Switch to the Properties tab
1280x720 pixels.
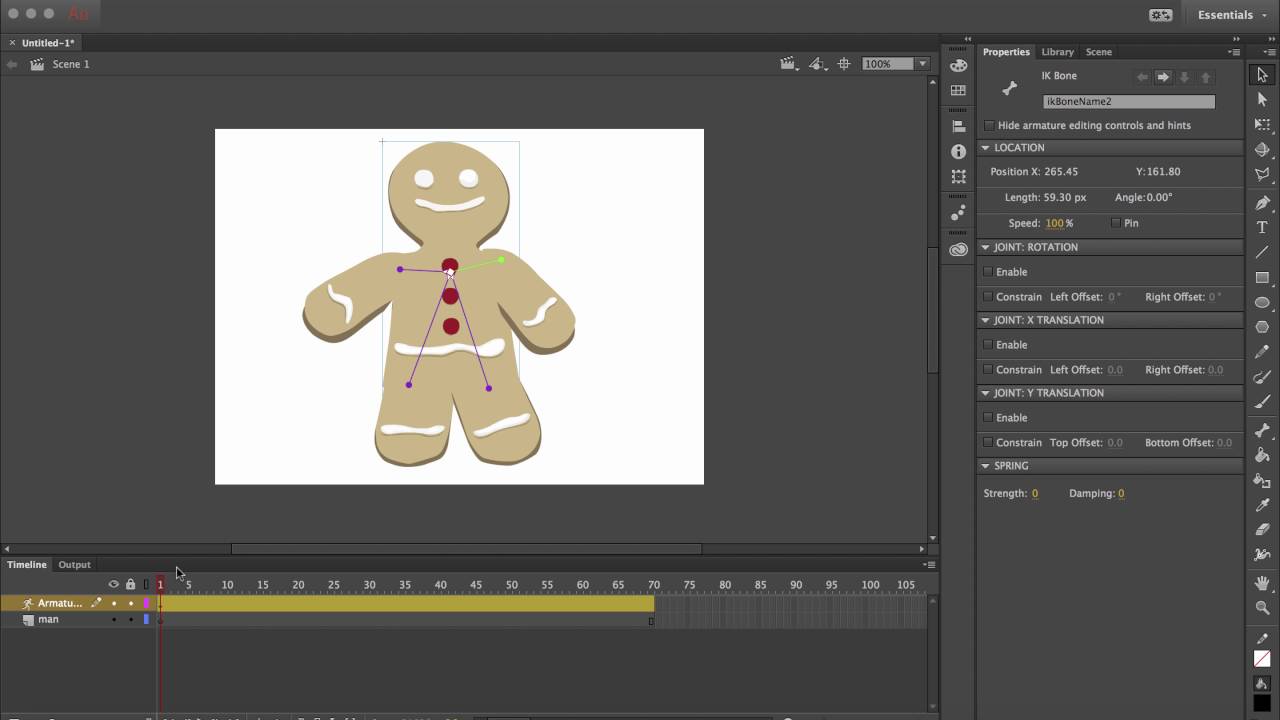[1006, 52]
